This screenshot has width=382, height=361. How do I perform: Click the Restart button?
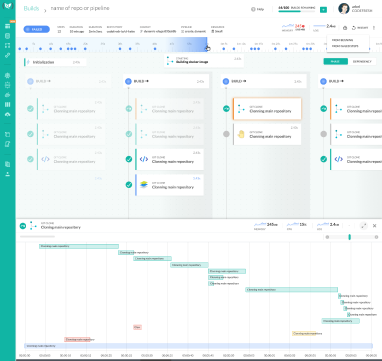tap(360, 28)
